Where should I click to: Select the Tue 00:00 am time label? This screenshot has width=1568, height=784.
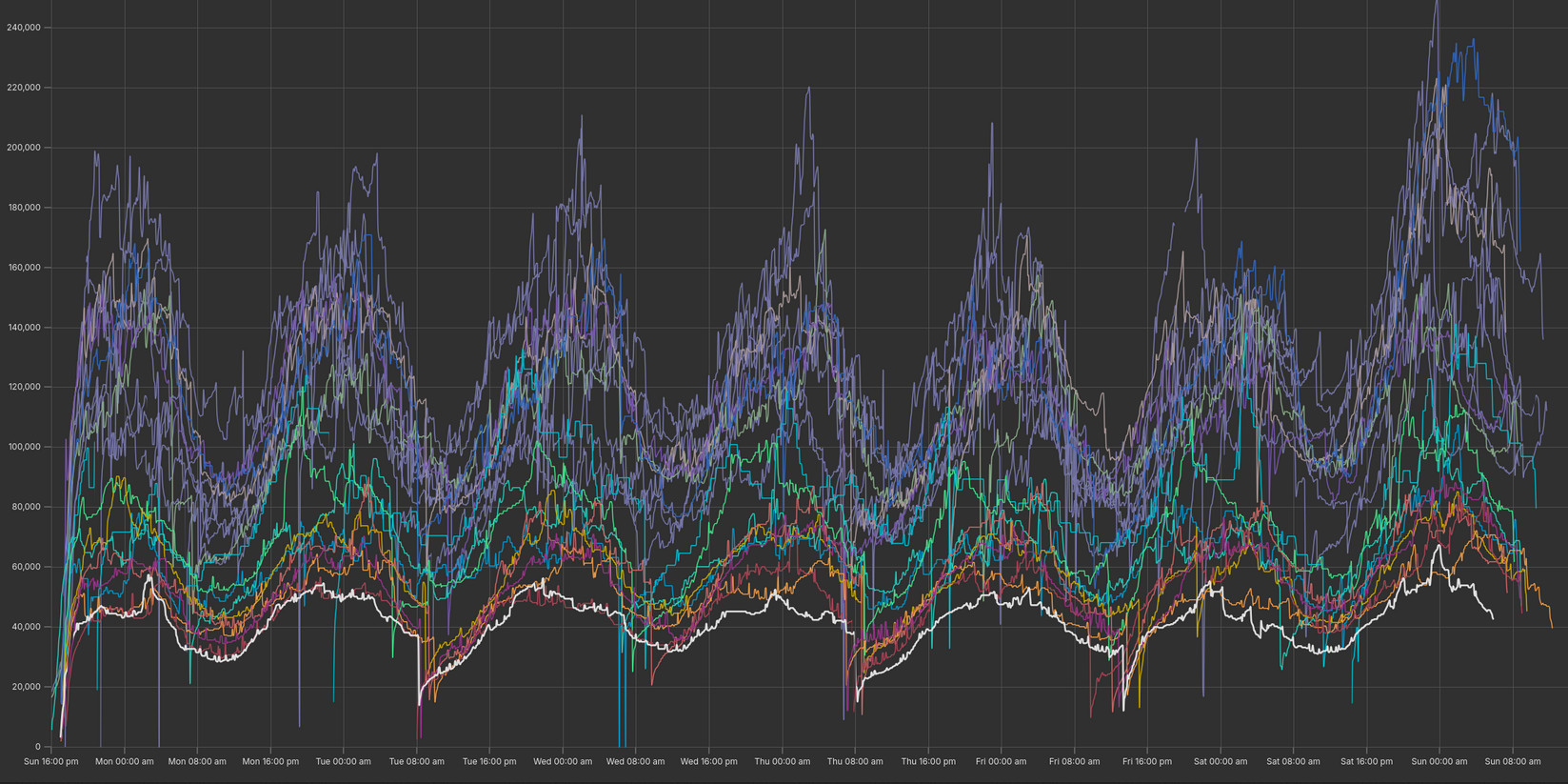pos(344,761)
